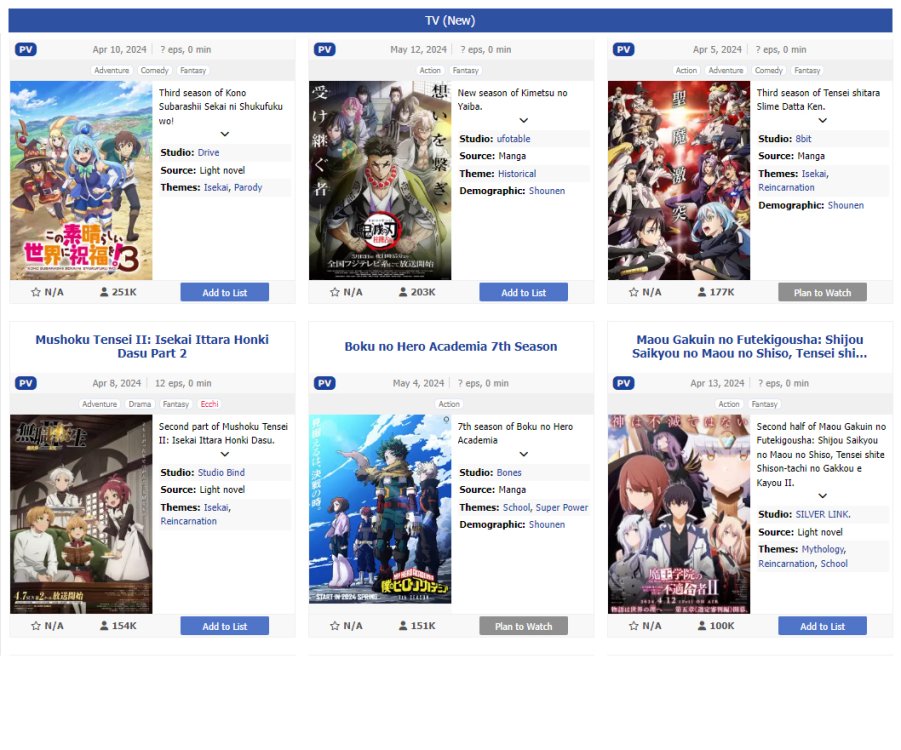901x750 pixels.
Task: Expand the Boku no Hero Academia synopsis
Action: [523, 454]
